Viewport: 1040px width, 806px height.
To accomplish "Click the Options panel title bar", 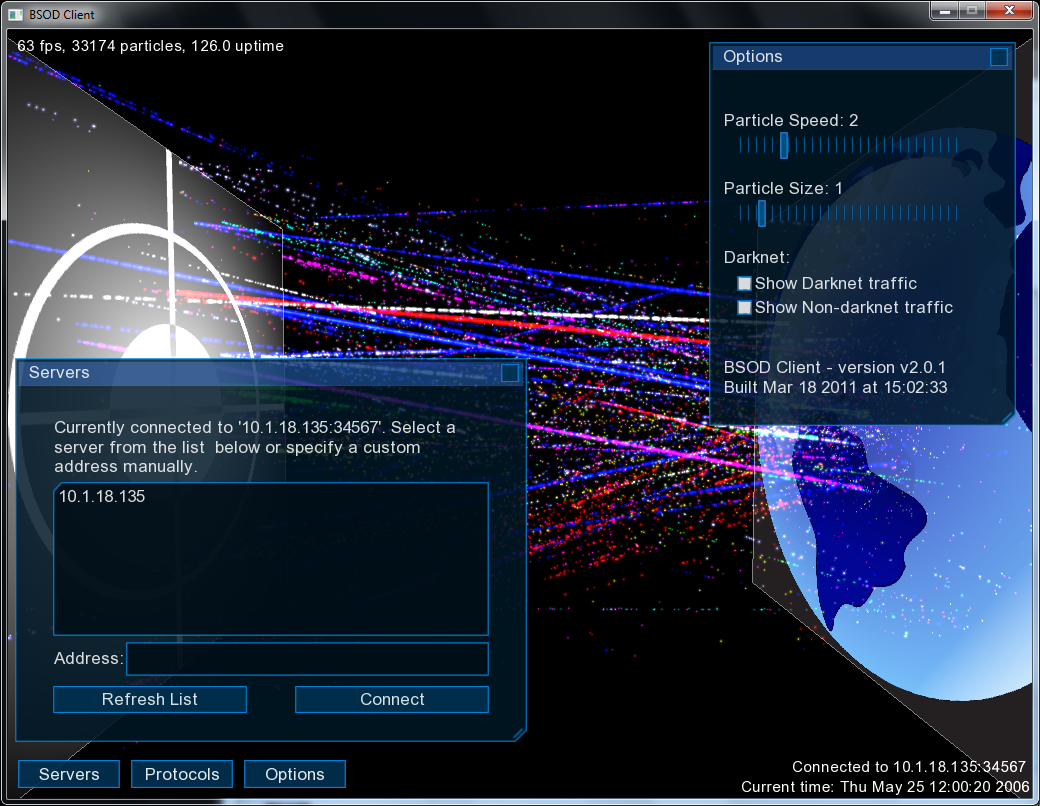I will (x=850, y=57).
